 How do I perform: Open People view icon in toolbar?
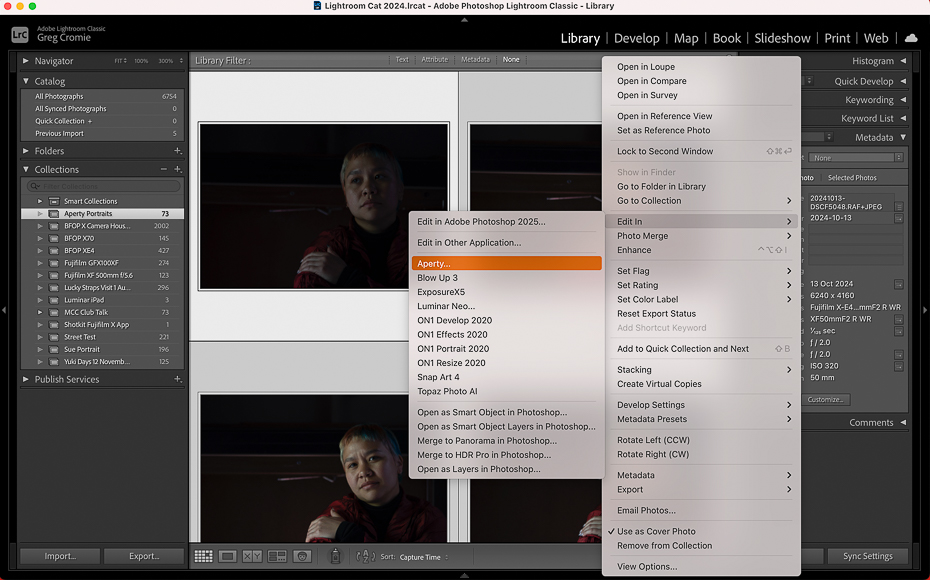pos(301,556)
